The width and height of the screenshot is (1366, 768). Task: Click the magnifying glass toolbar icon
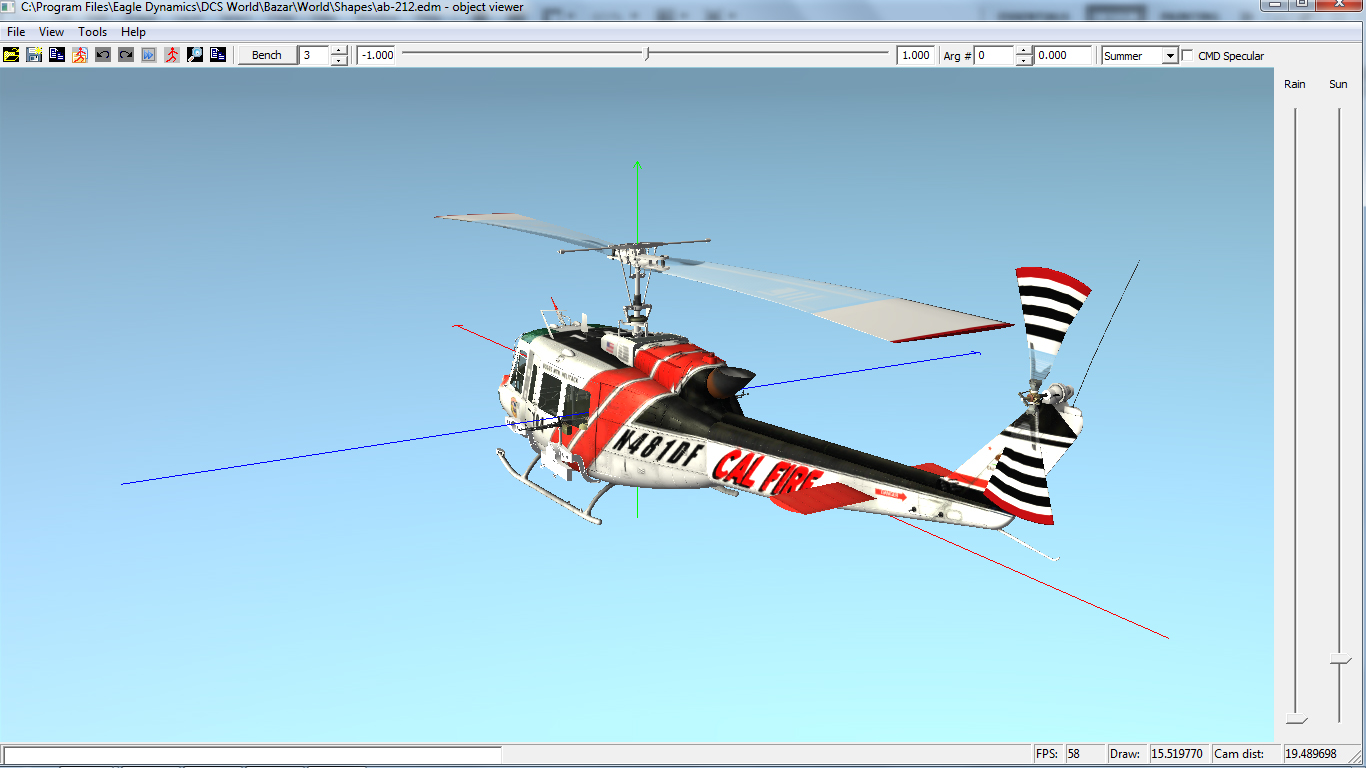[x=195, y=55]
